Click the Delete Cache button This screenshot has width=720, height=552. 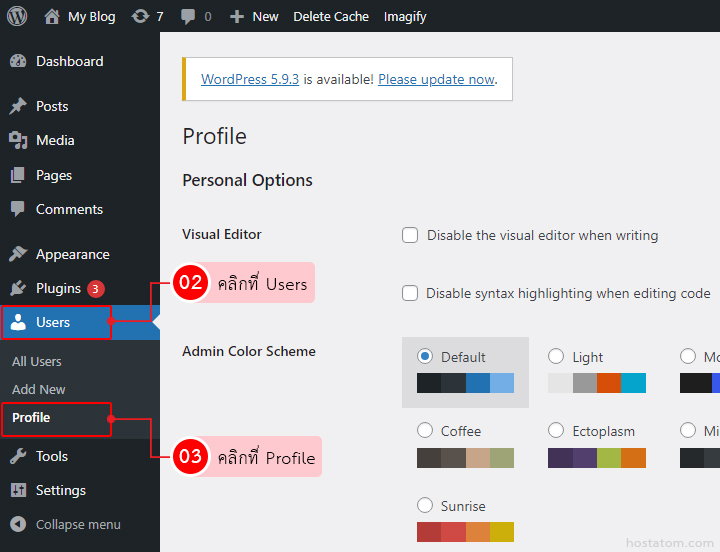(x=331, y=16)
